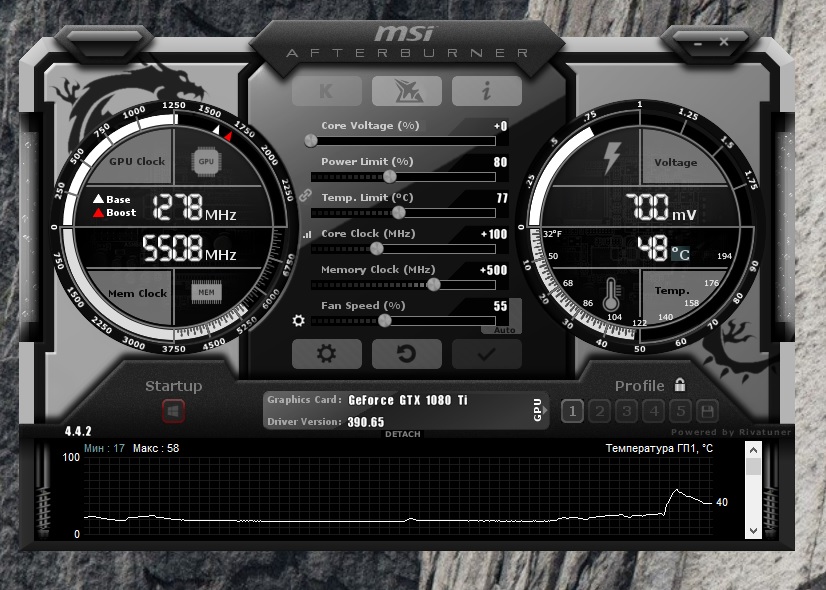The height and width of the screenshot is (590, 826).
Task: Launch the OC Scanner jet icon
Action: click(407, 91)
